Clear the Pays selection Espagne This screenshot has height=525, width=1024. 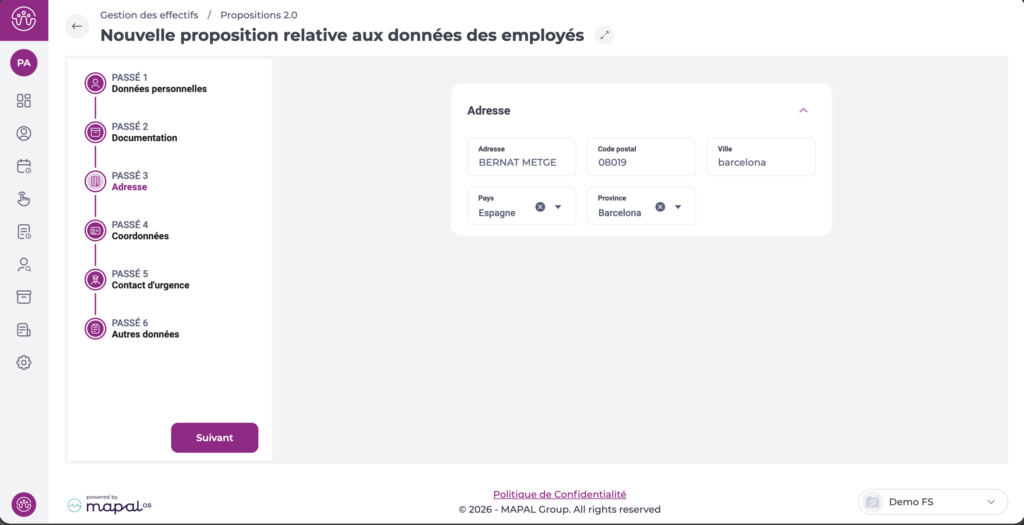[x=540, y=207]
